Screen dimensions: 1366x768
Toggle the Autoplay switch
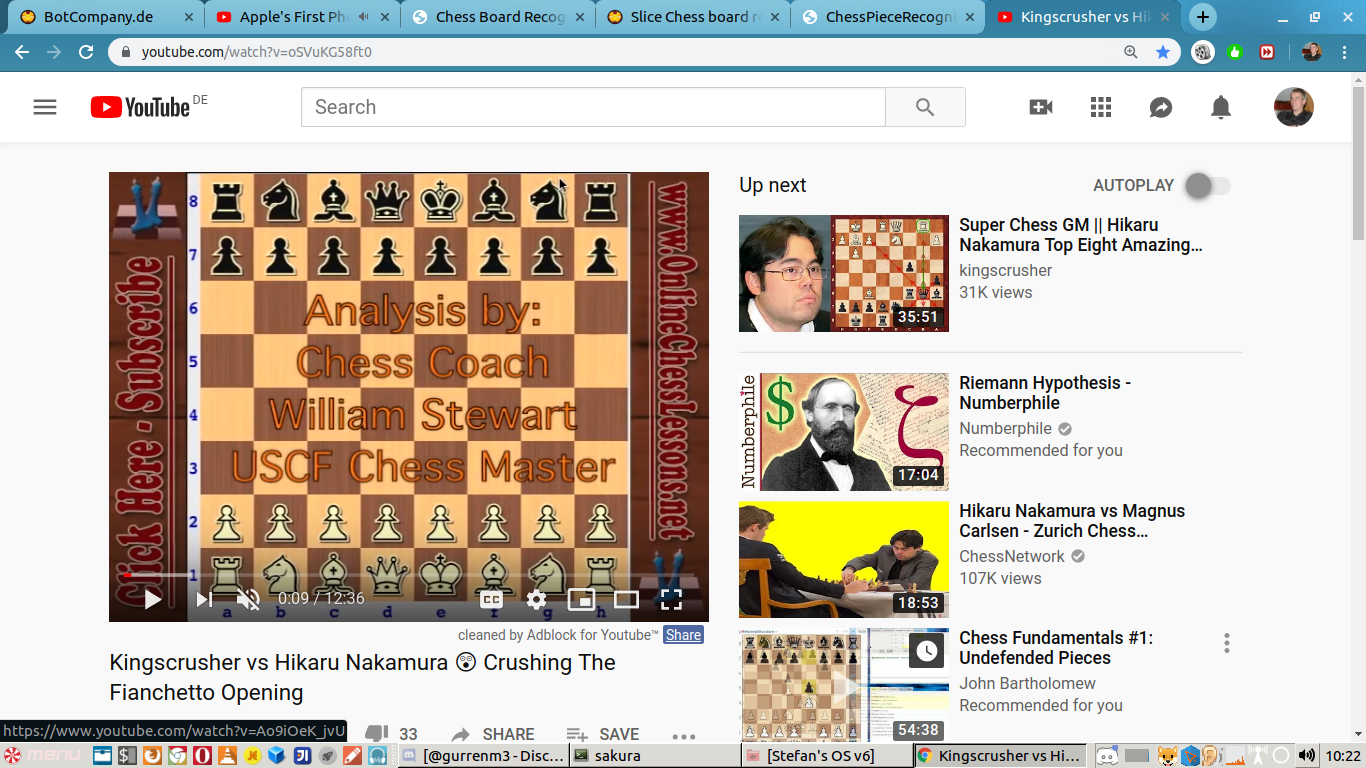[1207, 186]
